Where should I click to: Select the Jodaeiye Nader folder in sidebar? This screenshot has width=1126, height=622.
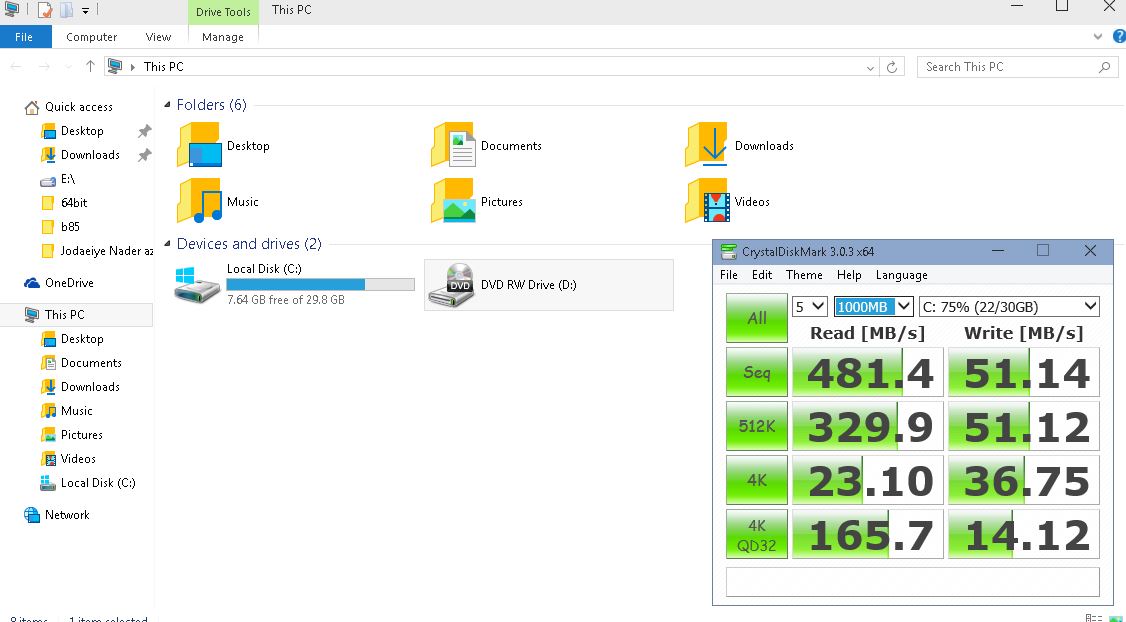98,251
